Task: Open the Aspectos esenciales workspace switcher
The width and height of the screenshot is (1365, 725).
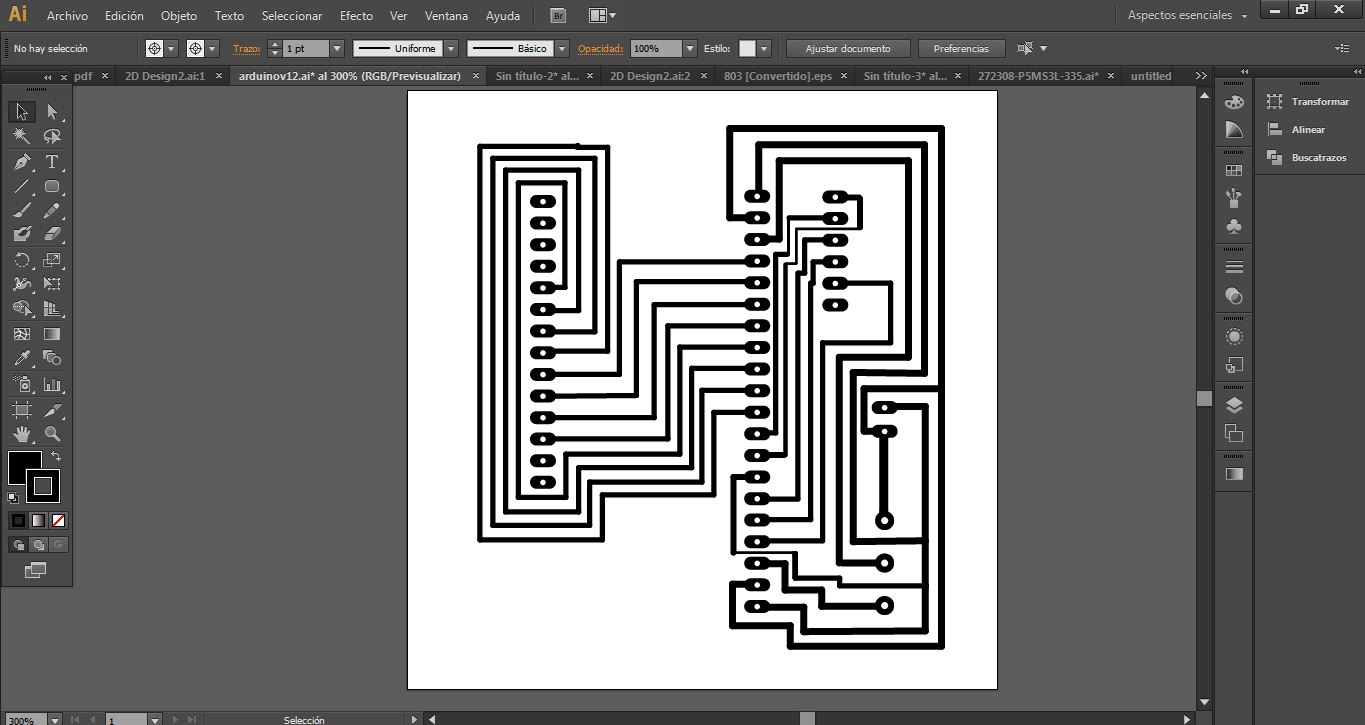Action: click(1187, 16)
